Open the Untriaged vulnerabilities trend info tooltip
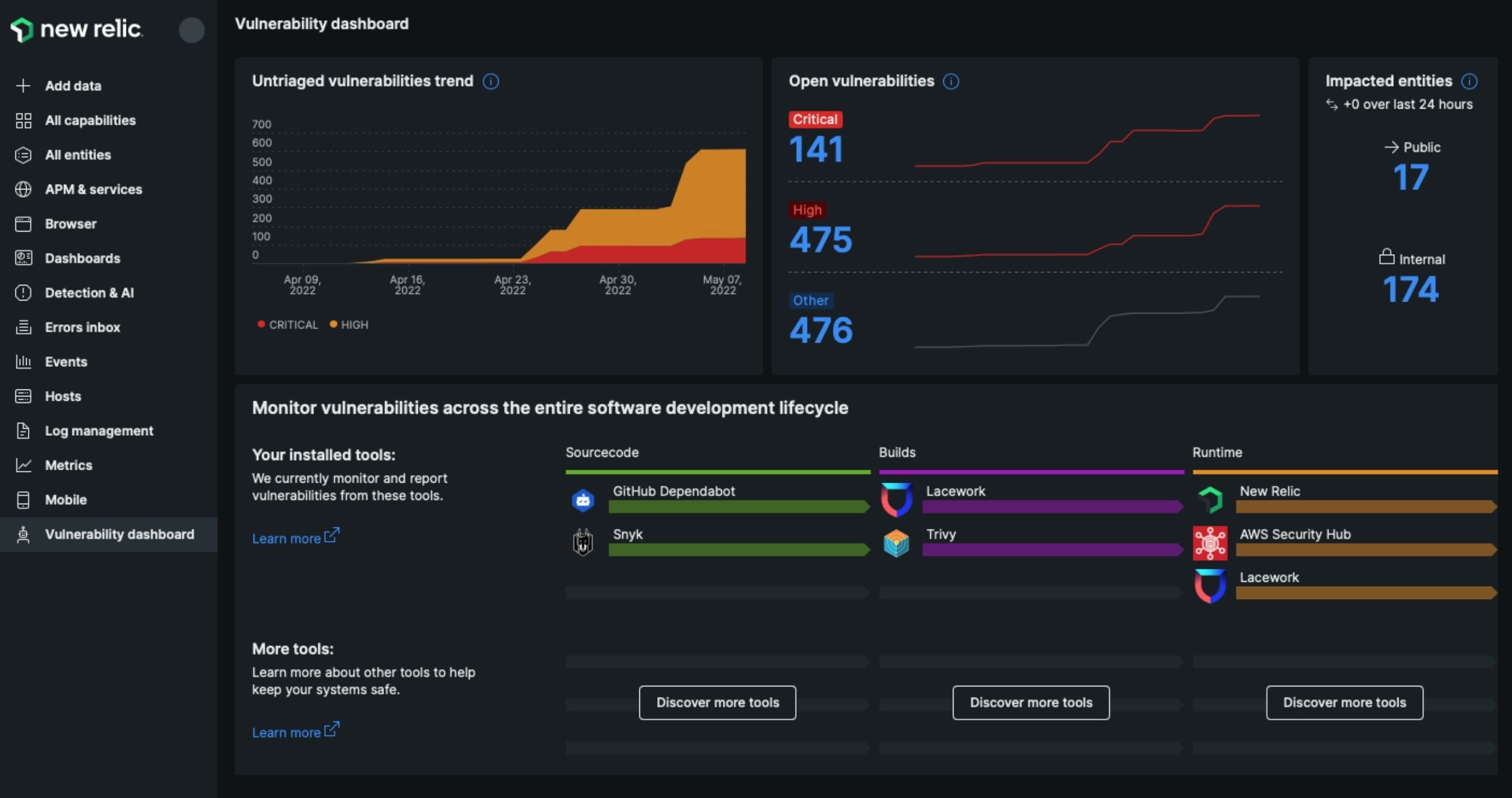Screen dimensions: 1512x798 point(491,81)
